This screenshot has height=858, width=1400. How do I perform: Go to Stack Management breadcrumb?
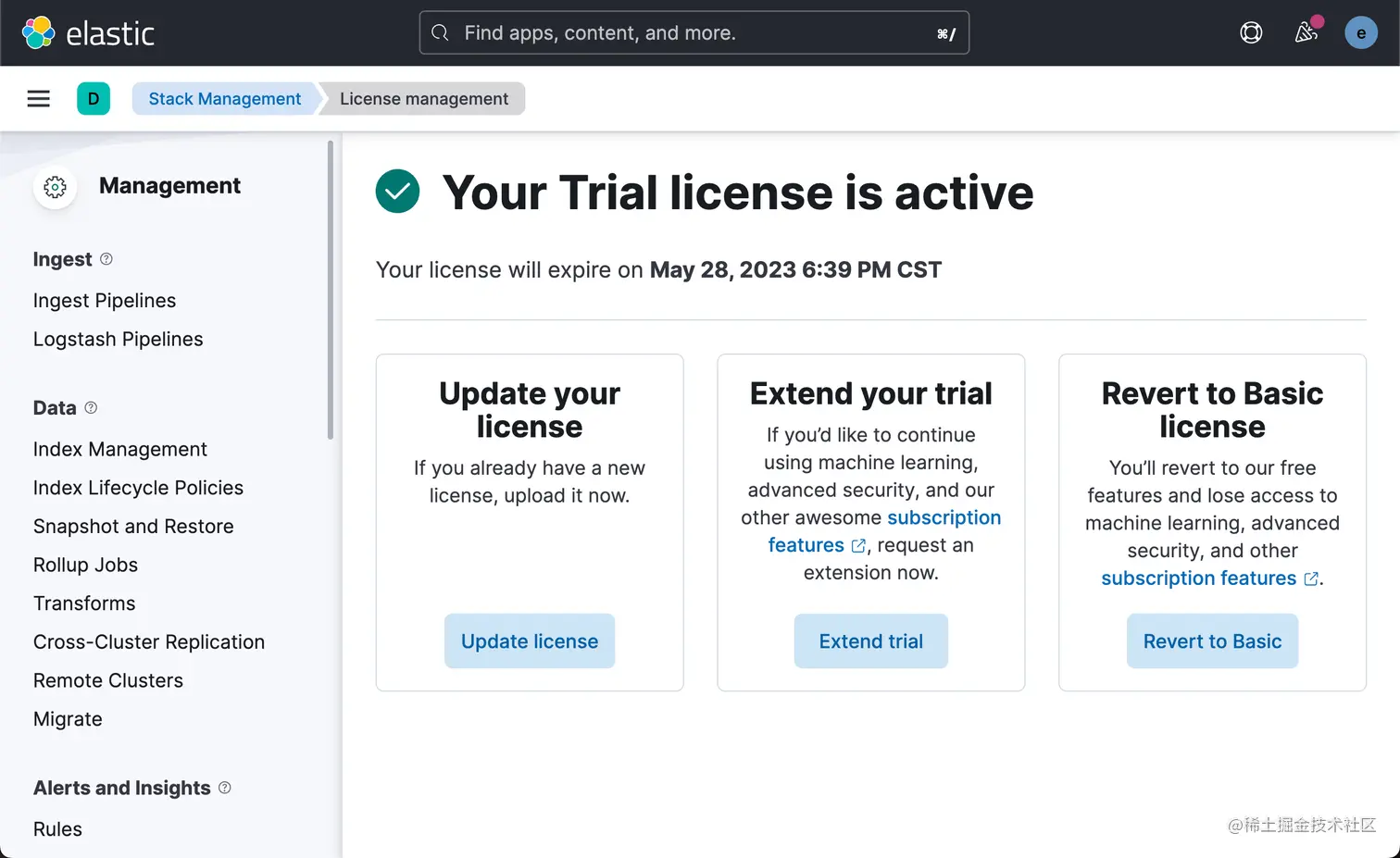225,99
